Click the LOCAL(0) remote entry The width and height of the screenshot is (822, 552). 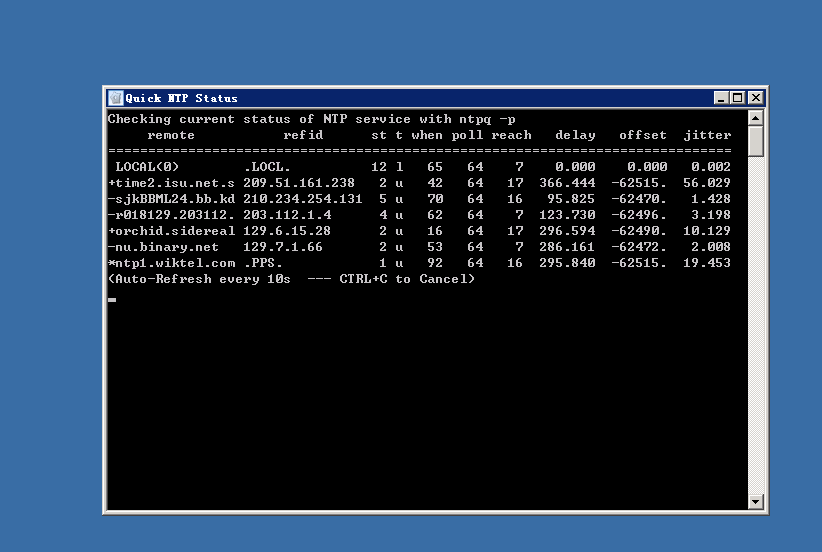147,167
